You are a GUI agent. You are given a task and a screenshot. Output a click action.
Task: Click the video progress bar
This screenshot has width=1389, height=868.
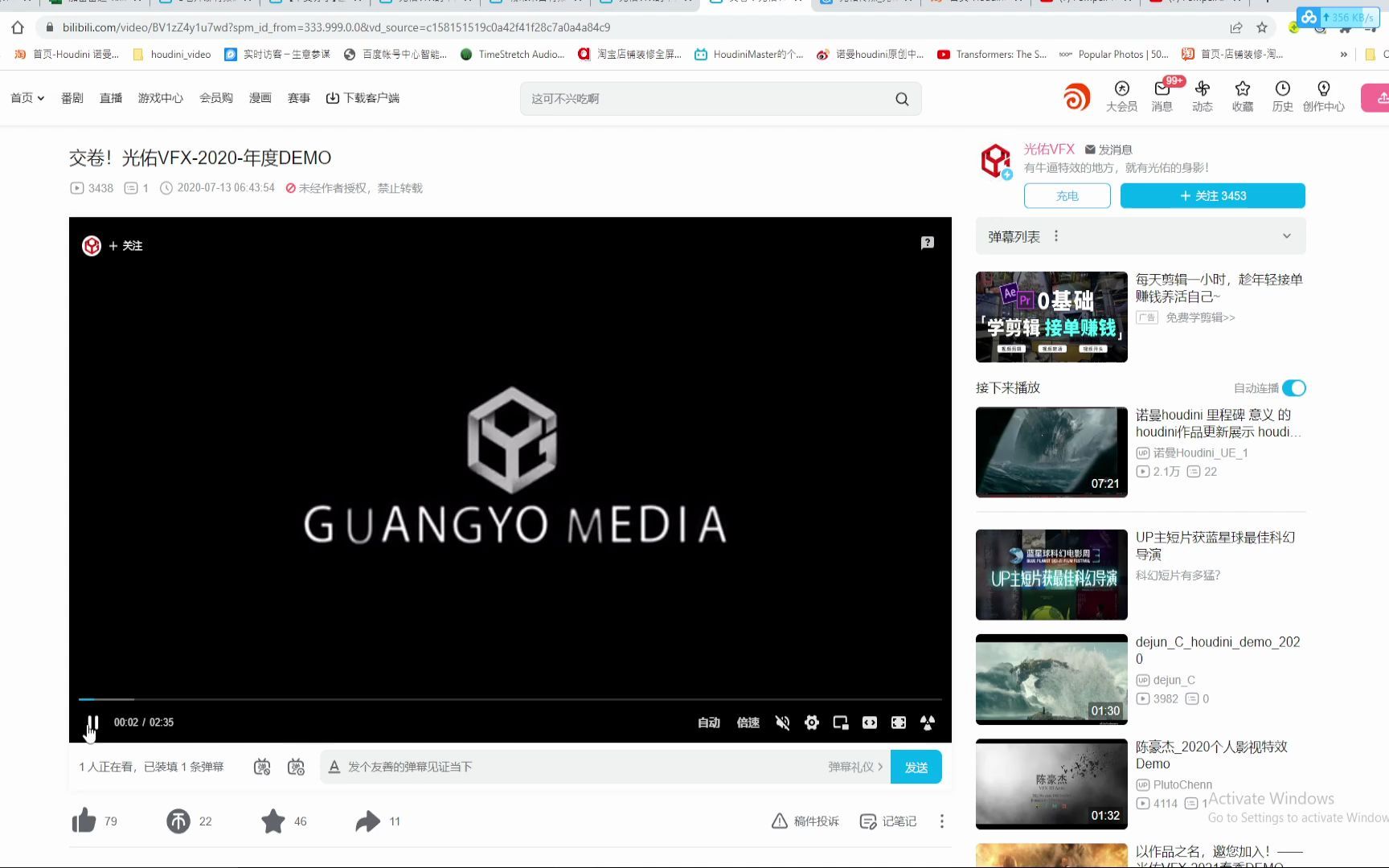(510, 699)
